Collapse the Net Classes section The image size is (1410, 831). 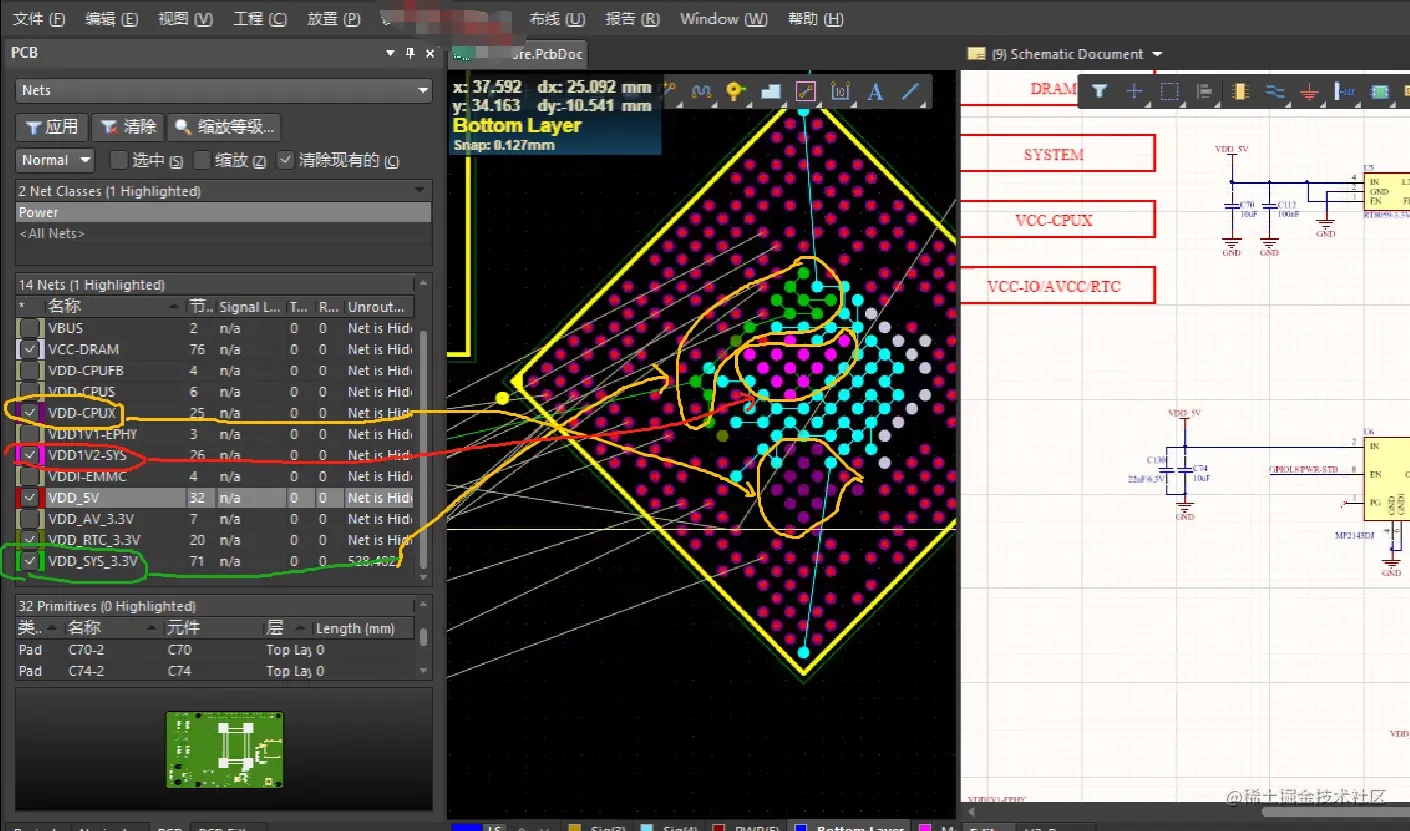[421, 191]
